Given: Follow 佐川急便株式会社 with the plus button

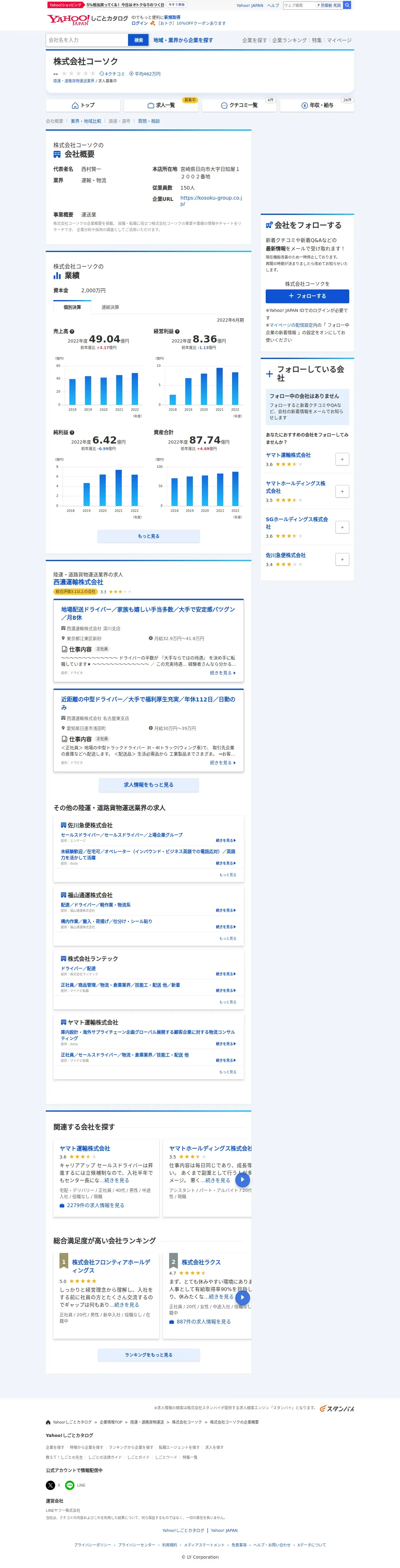Looking at the screenshot, I should (x=342, y=559).
